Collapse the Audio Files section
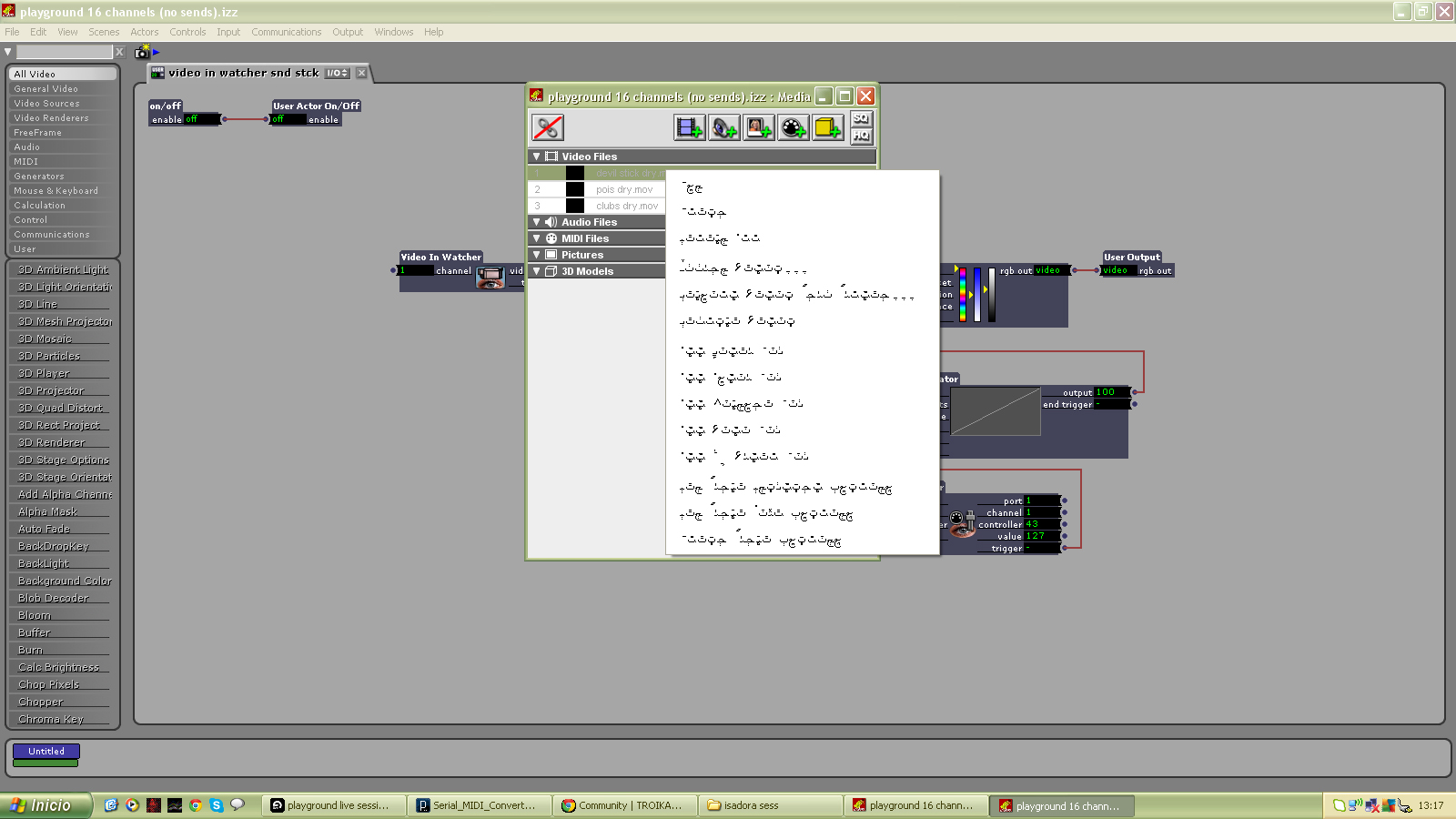This screenshot has width=1456, height=819. 537,222
